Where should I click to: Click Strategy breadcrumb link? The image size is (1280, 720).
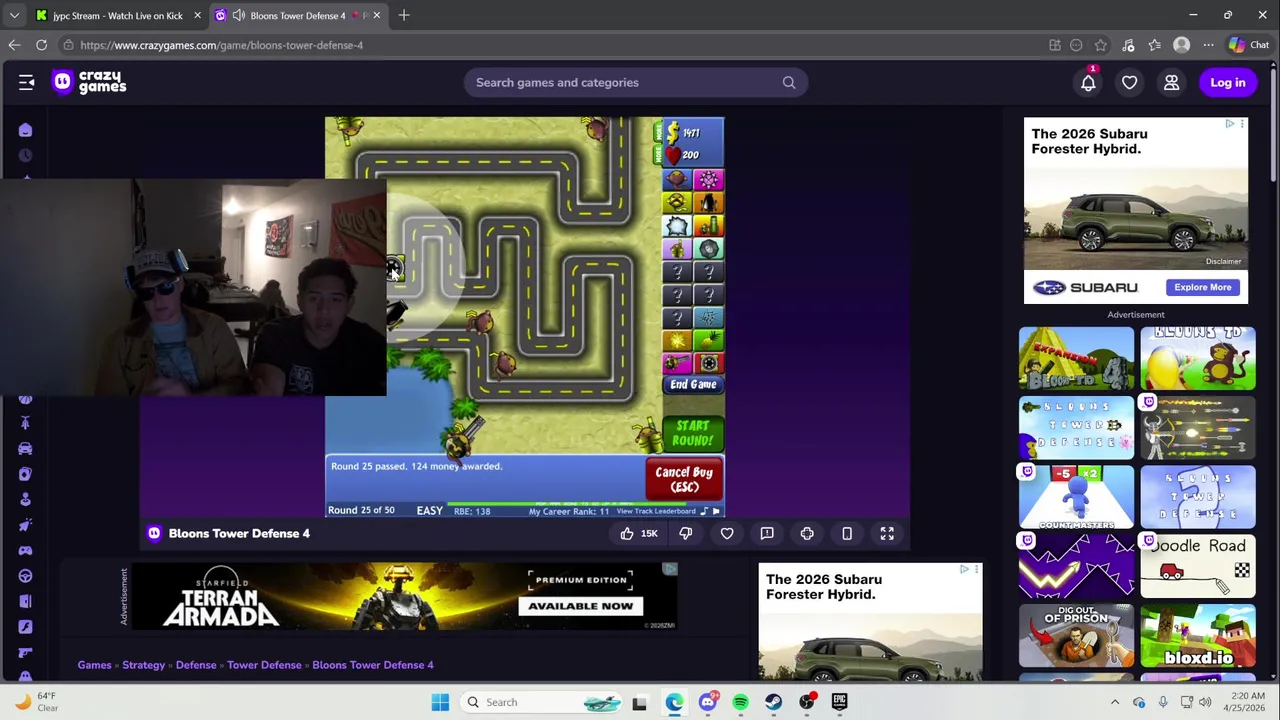point(143,665)
